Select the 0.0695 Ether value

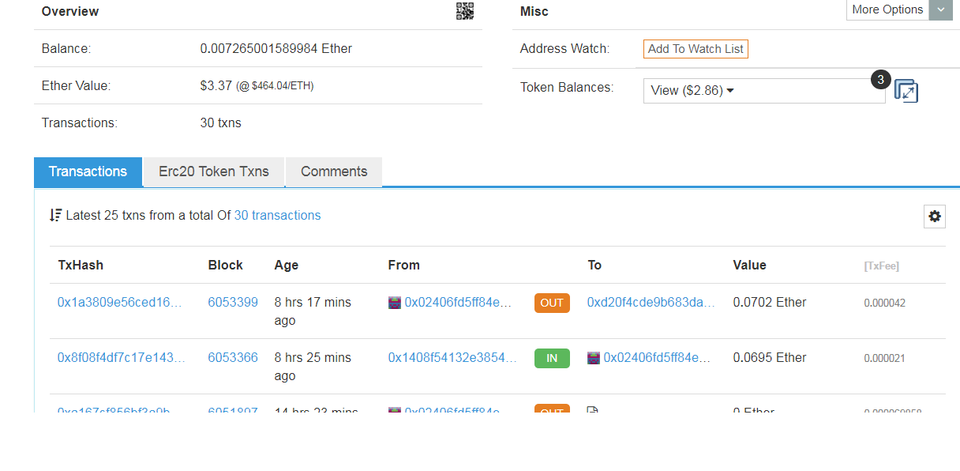tap(770, 358)
